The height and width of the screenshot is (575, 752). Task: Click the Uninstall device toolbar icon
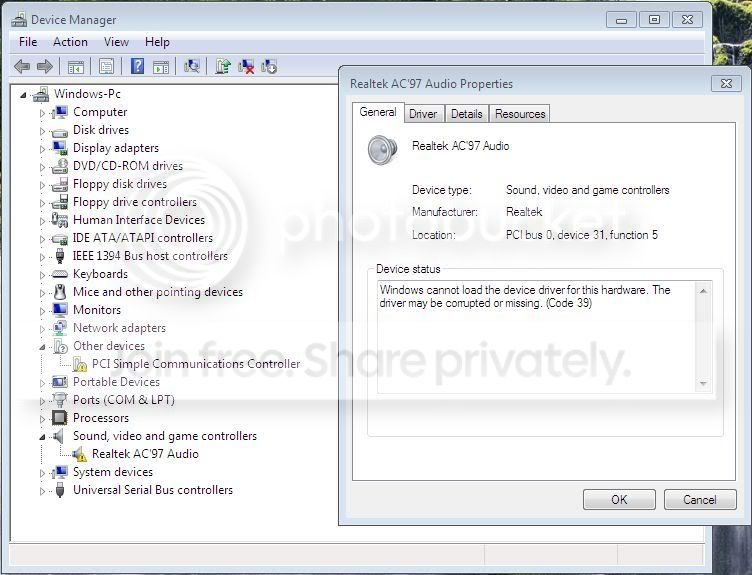coord(246,66)
